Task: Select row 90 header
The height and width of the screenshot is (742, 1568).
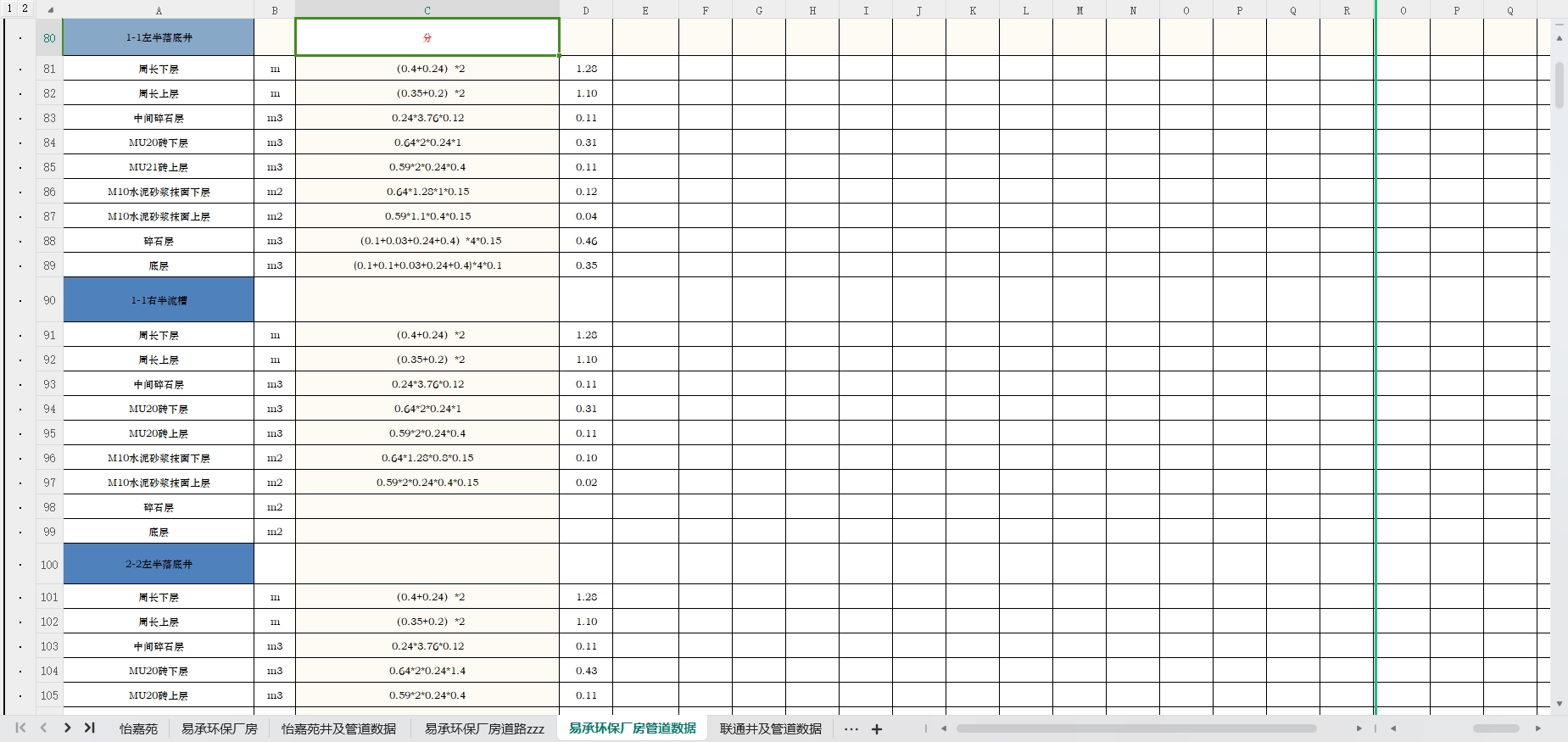Action: (49, 300)
